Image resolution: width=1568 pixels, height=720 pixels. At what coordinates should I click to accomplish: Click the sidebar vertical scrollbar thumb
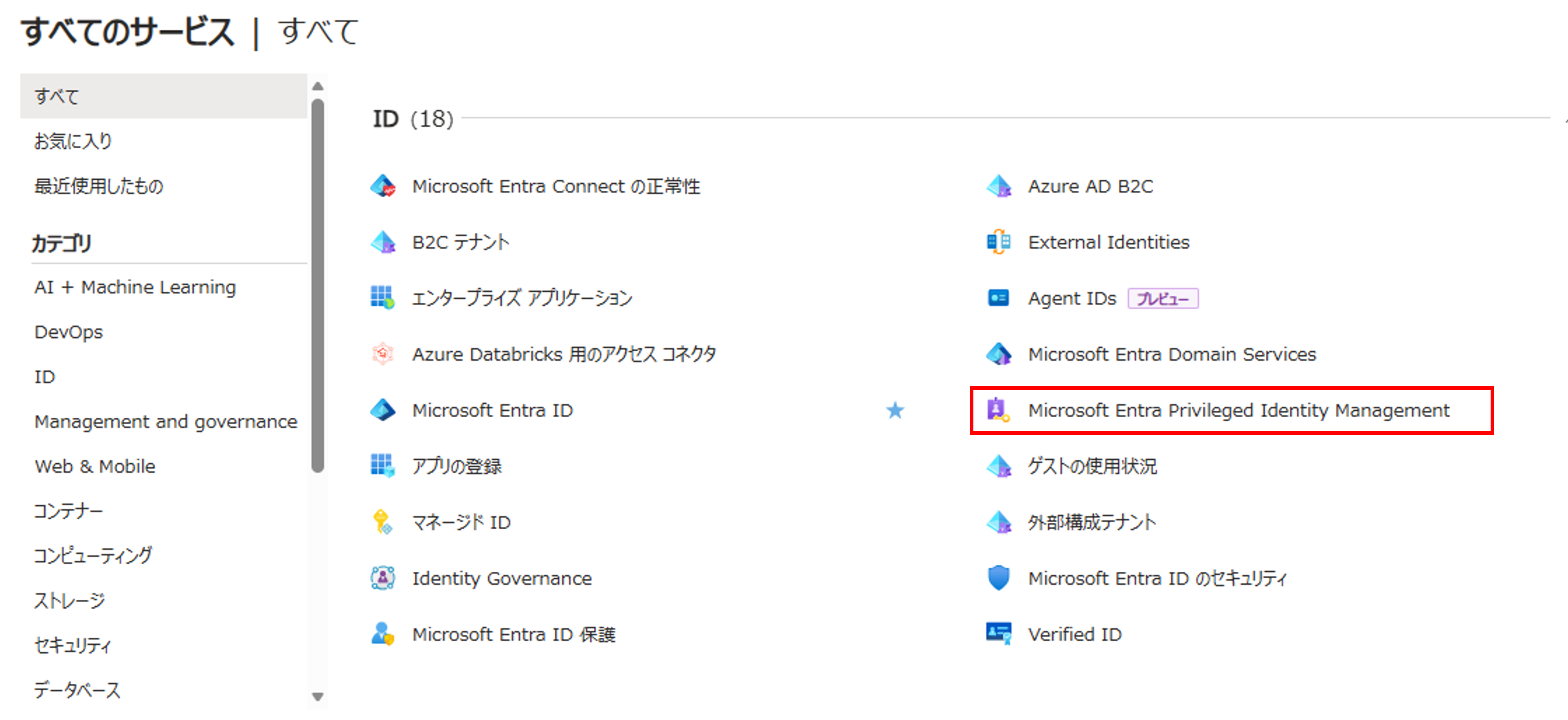[317, 285]
